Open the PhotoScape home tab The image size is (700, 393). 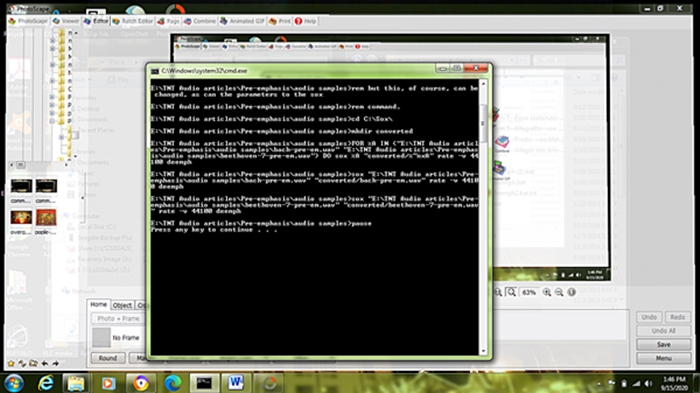28,21
